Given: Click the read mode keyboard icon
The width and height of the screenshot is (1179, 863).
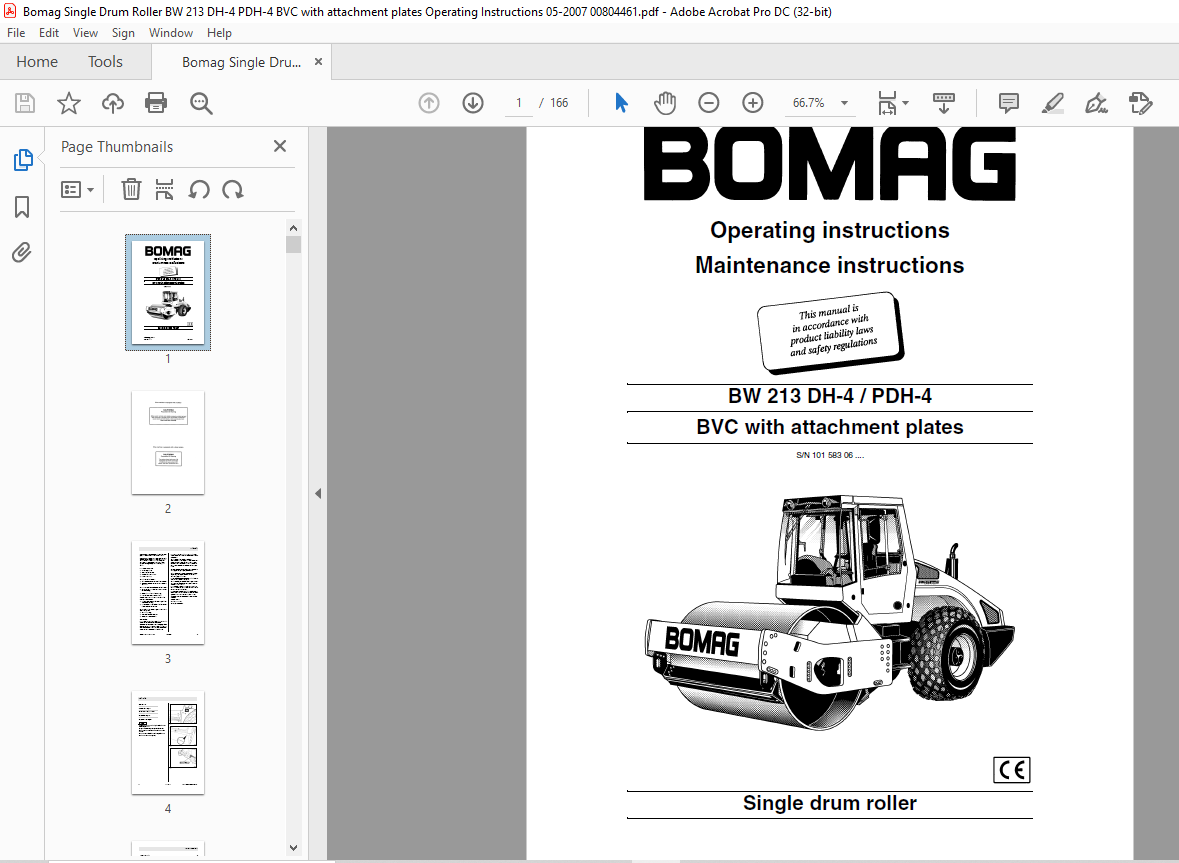Looking at the screenshot, I should (943, 103).
